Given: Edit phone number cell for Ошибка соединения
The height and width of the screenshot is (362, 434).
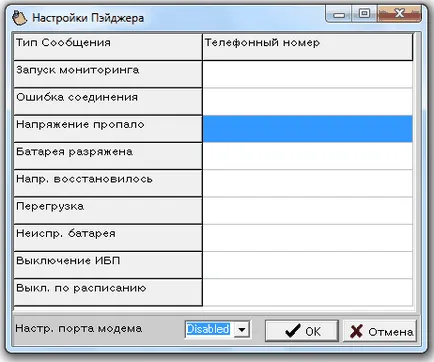Looking at the screenshot, I should click(308, 102).
